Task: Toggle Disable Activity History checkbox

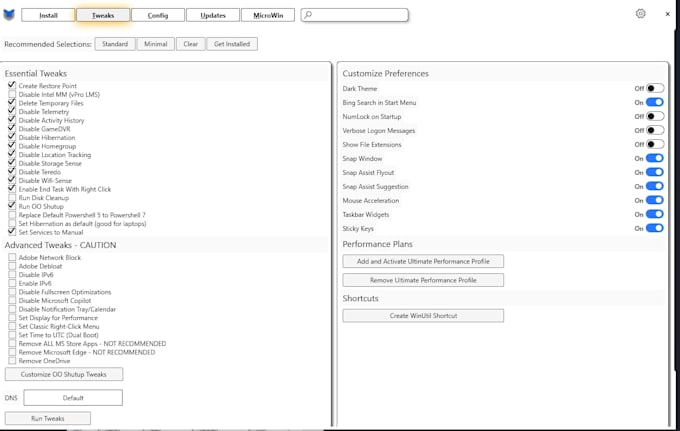Action: (12, 120)
